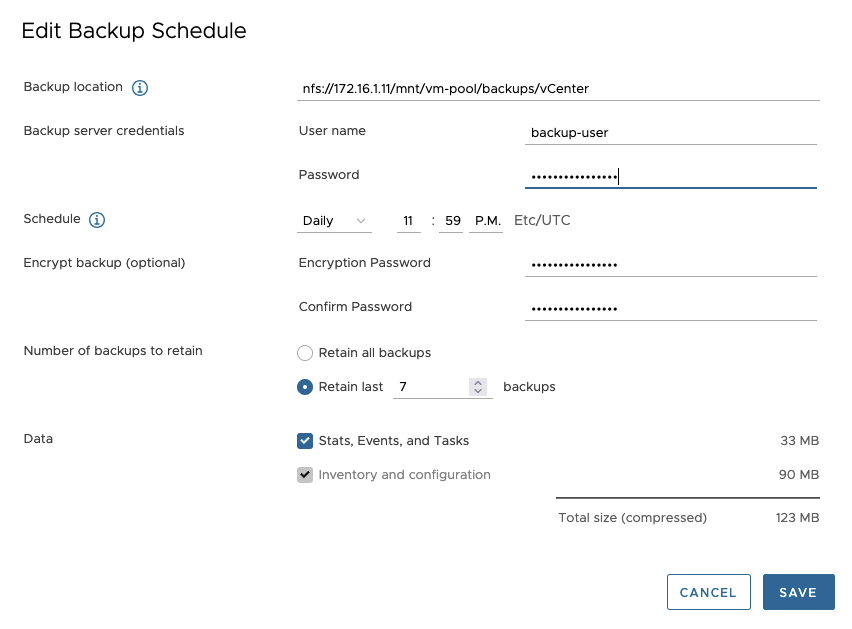Select the Retain last radio button

coord(305,387)
